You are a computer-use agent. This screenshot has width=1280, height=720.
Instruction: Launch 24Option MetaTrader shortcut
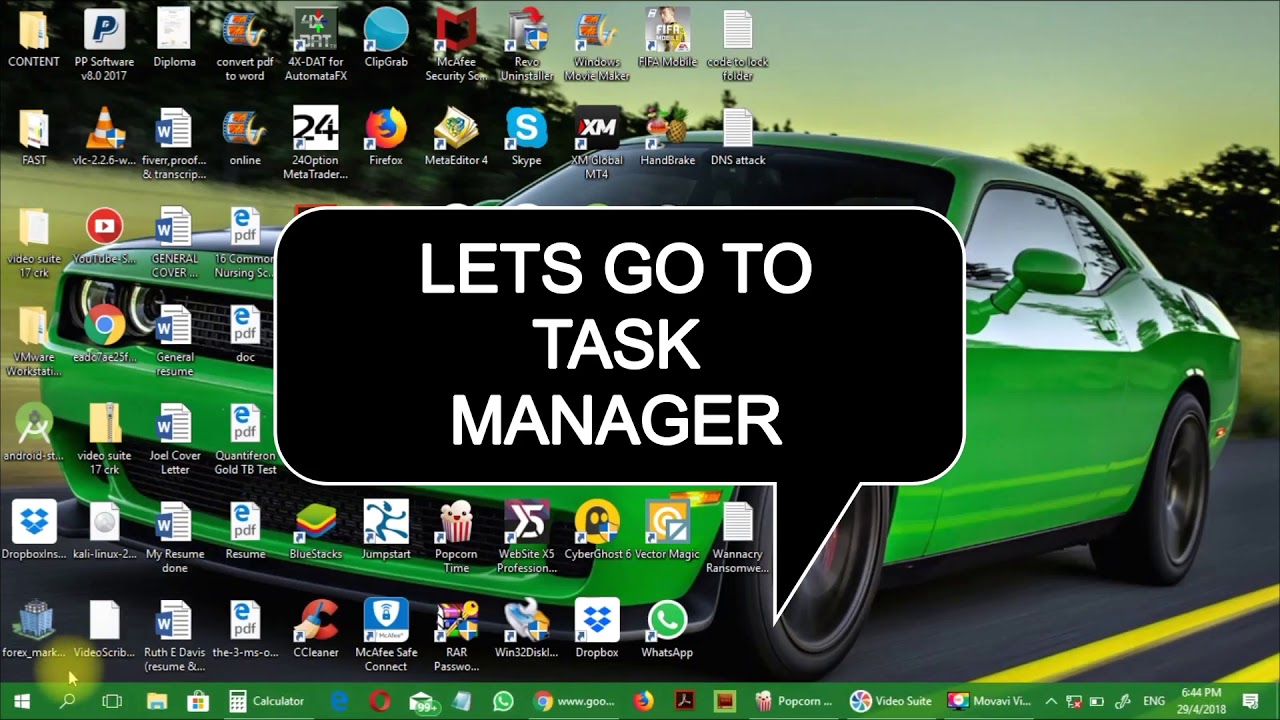(x=315, y=143)
